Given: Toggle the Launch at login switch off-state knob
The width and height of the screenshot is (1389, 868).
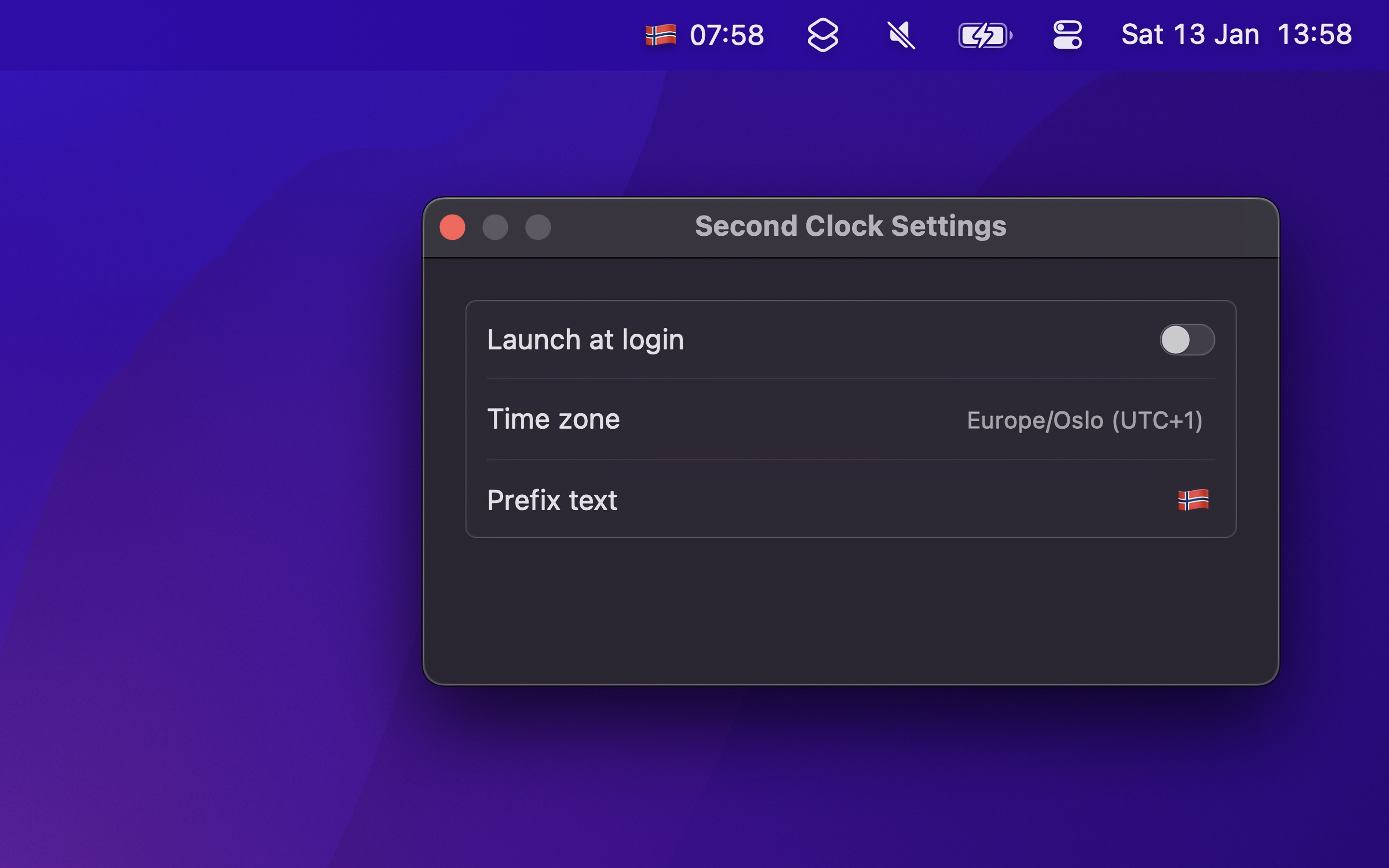Looking at the screenshot, I should coord(1175,340).
